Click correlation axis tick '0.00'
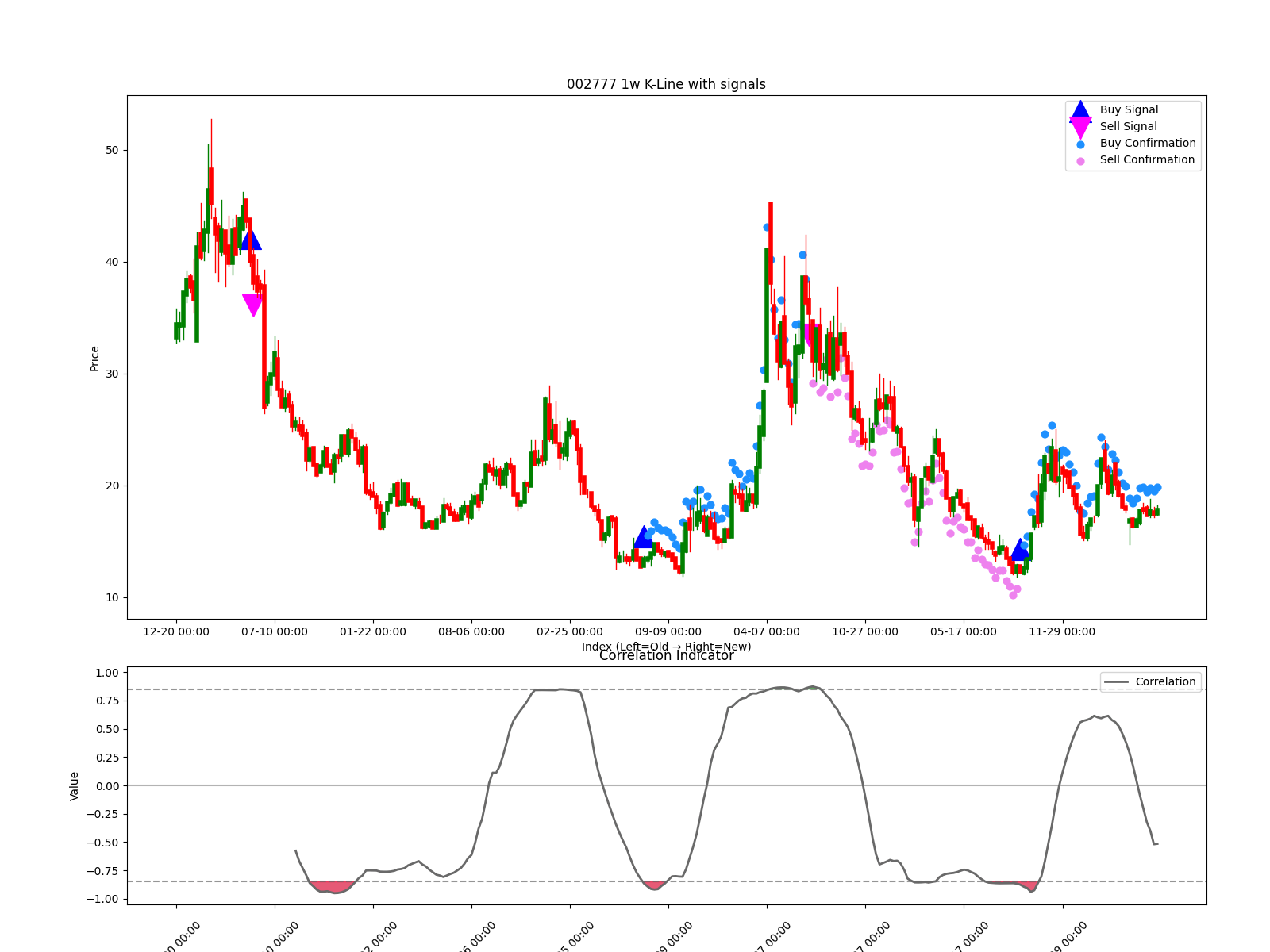This screenshot has width=1270, height=952. click(107, 785)
